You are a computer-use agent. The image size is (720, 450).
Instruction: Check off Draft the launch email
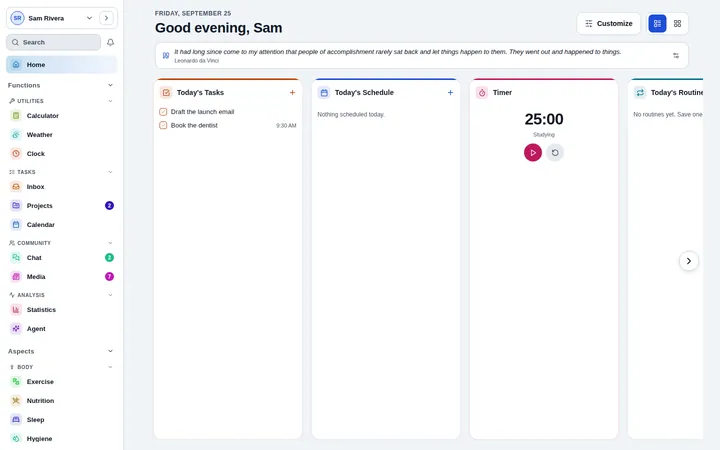click(163, 112)
